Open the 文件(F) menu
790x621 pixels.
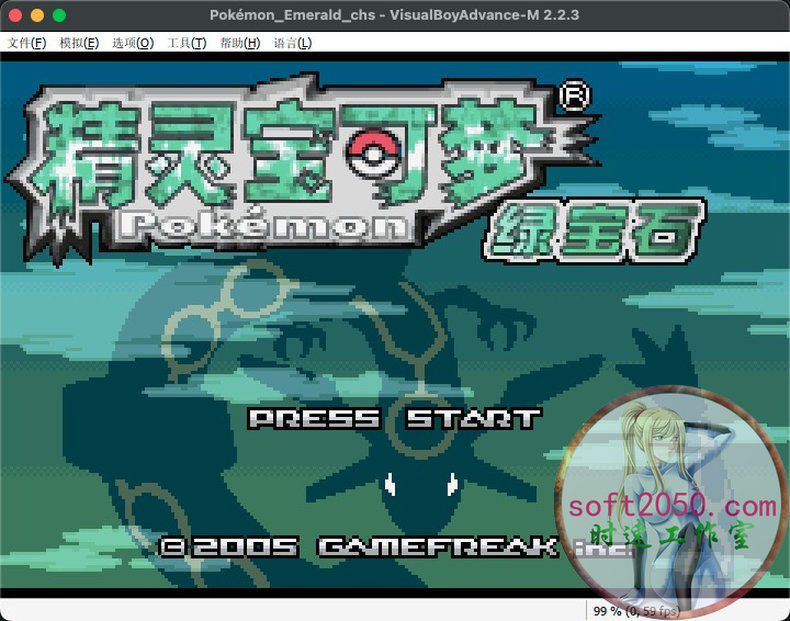[27, 43]
